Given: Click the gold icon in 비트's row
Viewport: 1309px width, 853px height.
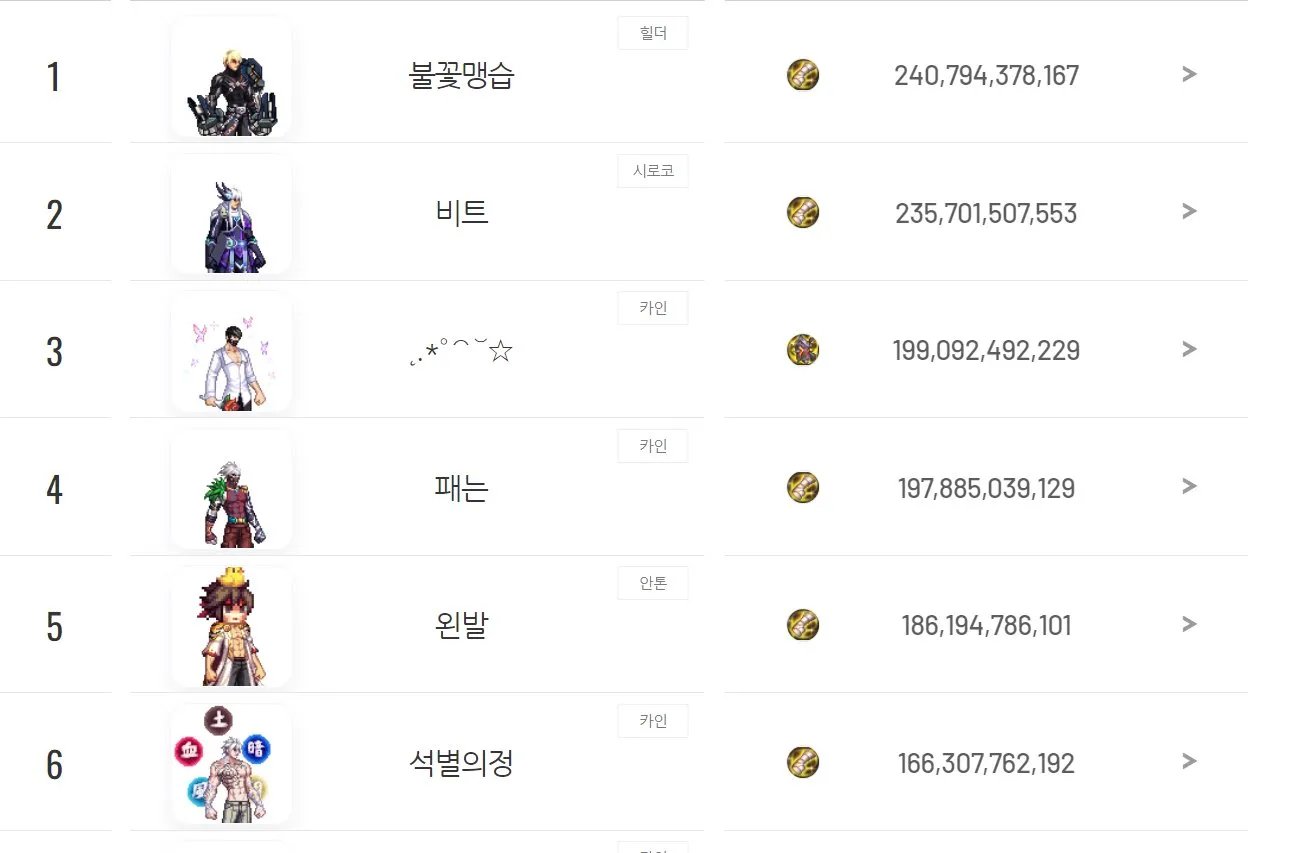Looking at the screenshot, I should coord(803,212).
